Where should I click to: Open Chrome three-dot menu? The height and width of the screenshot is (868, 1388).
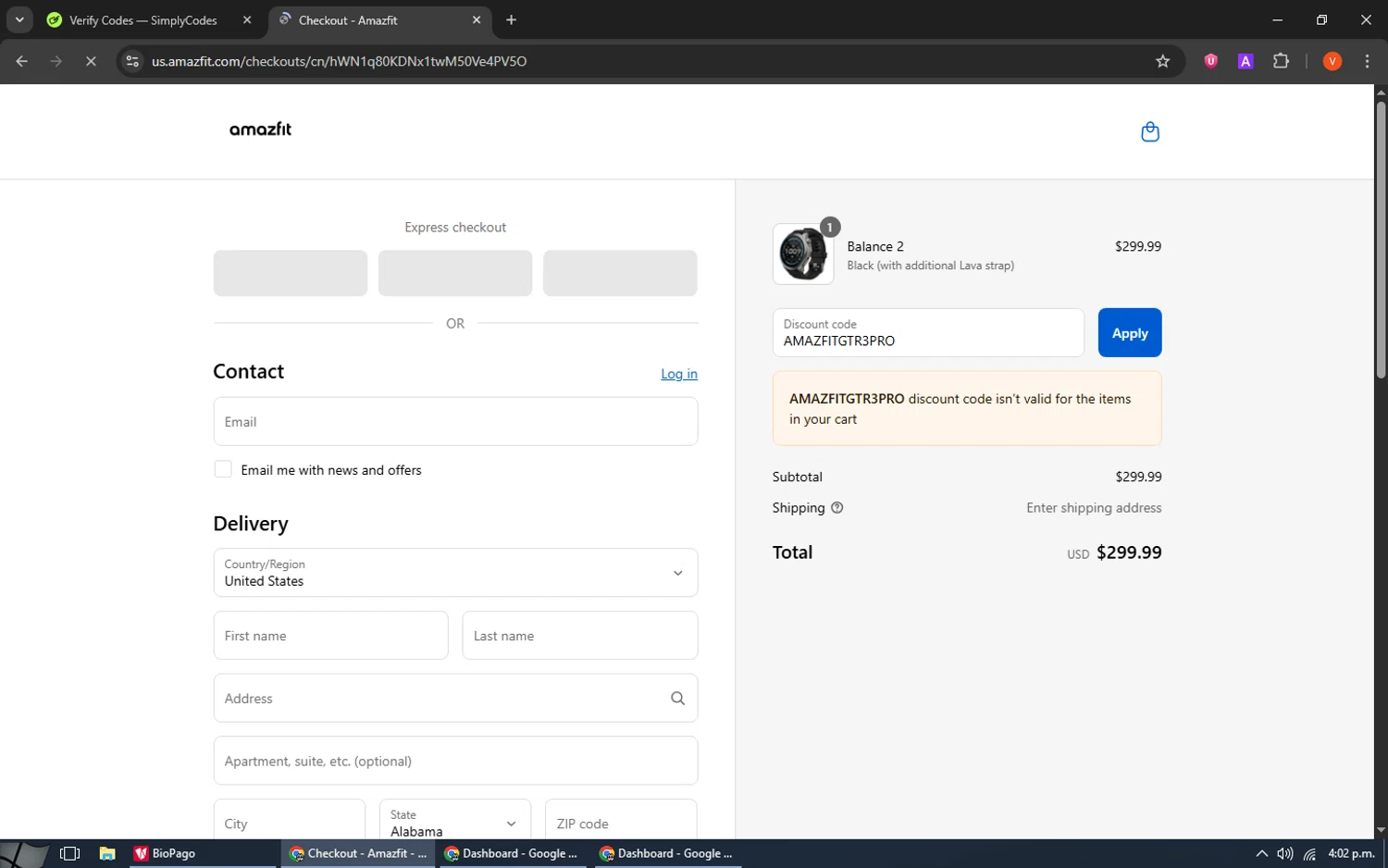tap(1367, 61)
